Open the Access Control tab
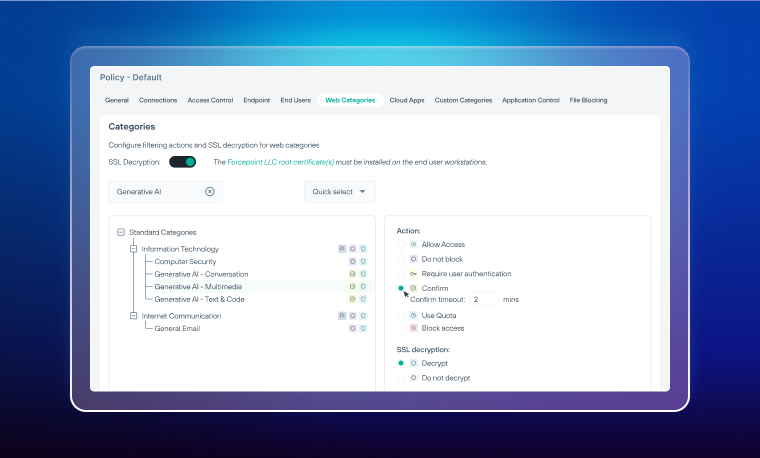760x458 pixels. (x=210, y=100)
